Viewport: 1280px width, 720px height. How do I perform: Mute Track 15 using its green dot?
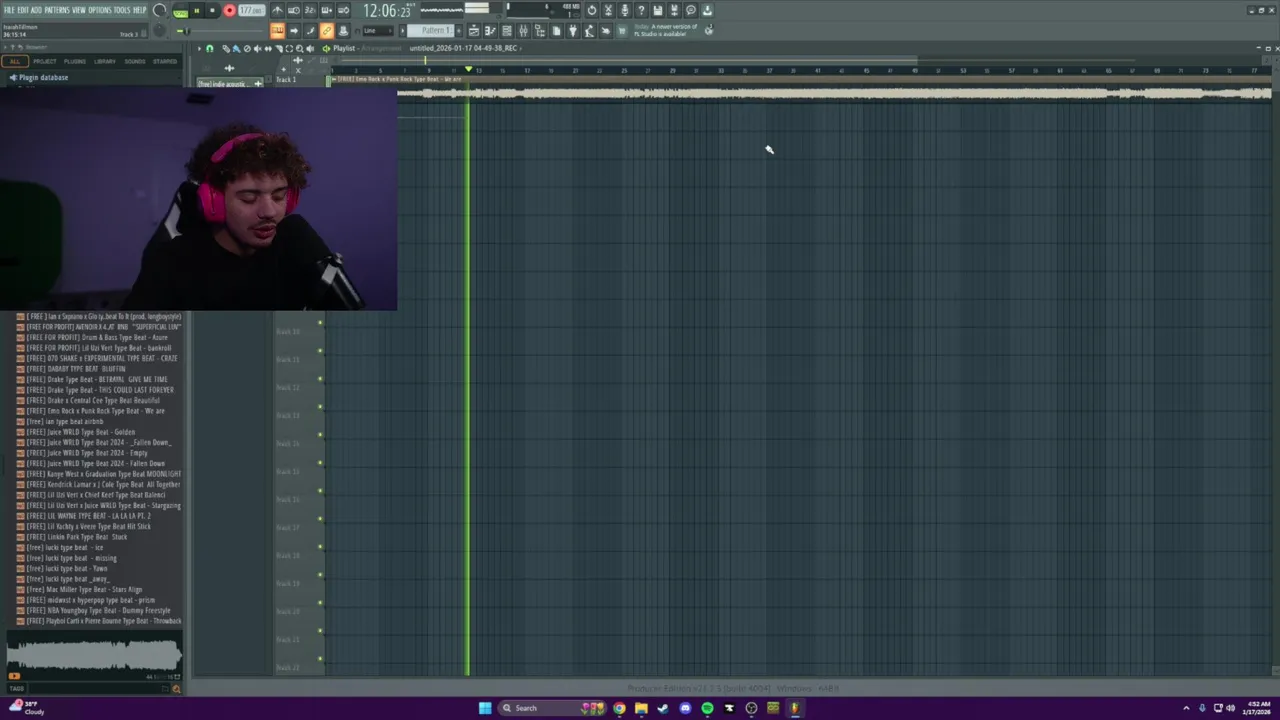pyautogui.click(x=320, y=491)
